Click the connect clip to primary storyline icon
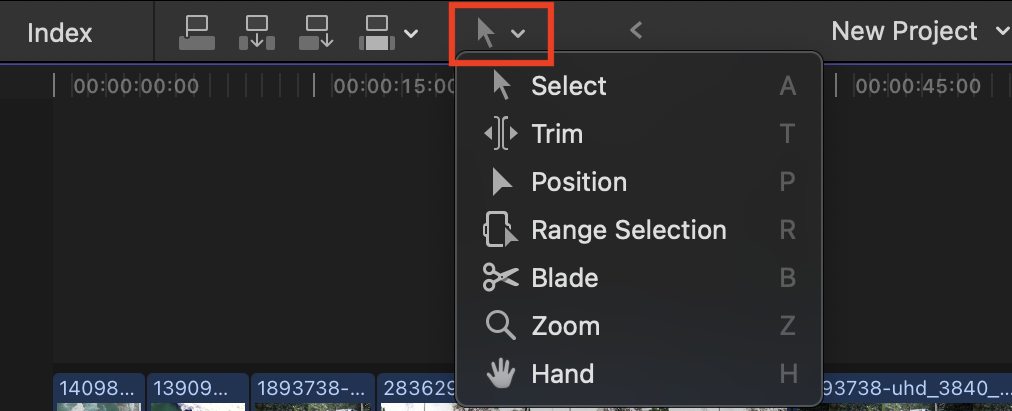This screenshot has width=1012, height=411. coord(196,32)
